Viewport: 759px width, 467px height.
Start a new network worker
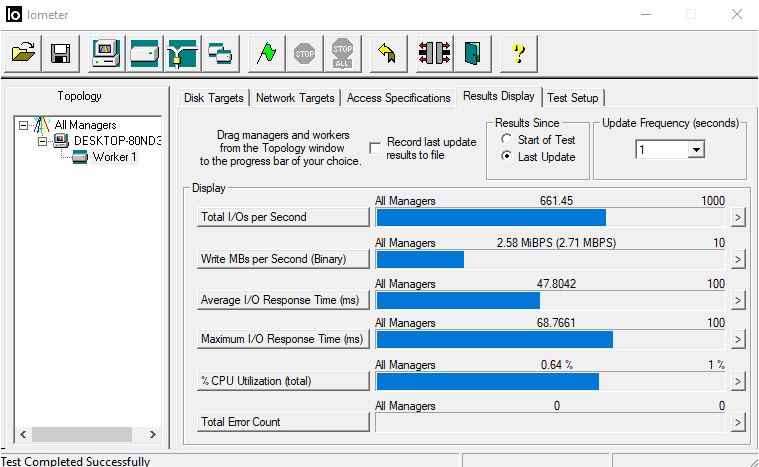point(181,53)
